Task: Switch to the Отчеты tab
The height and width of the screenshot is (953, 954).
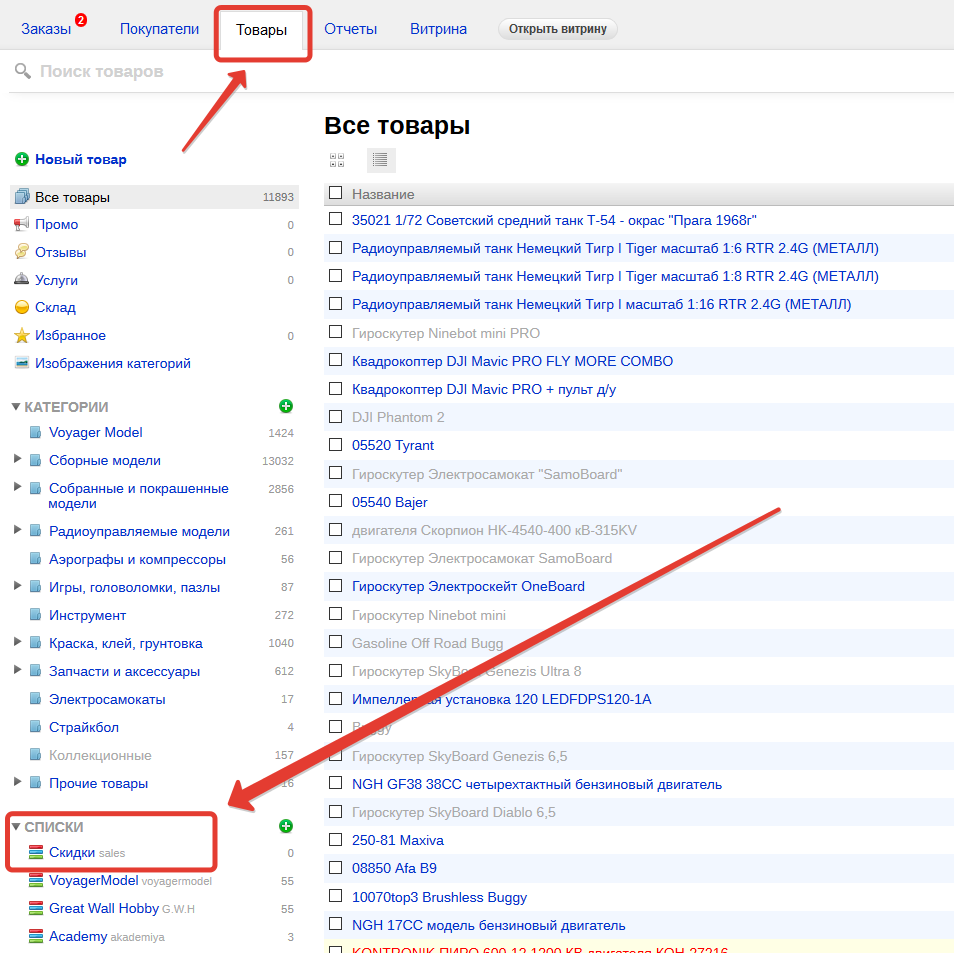Action: click(350, 29)
